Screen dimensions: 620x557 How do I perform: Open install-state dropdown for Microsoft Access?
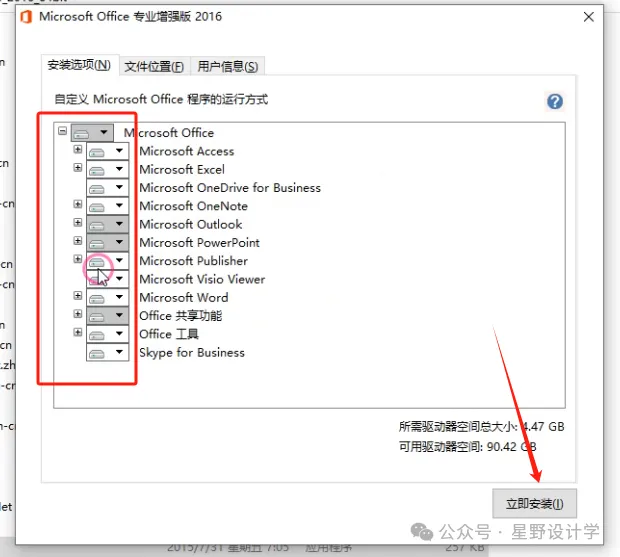(108, 151)
